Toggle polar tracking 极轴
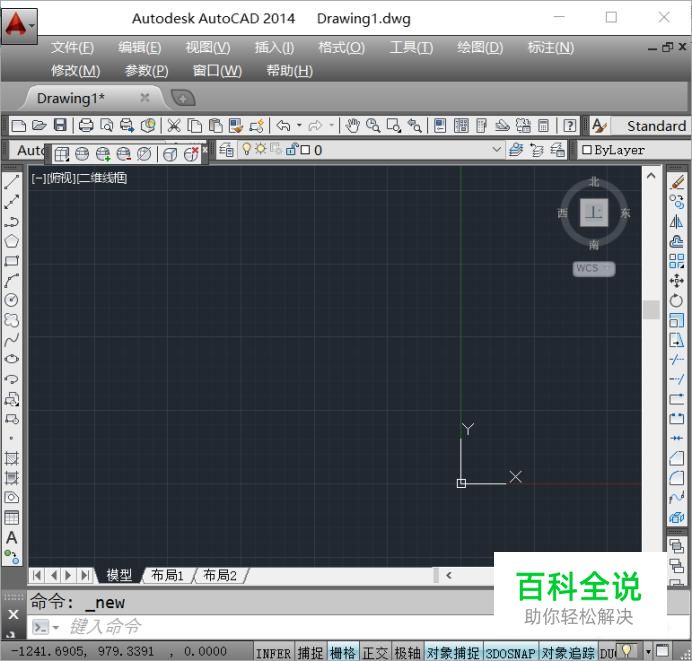The image size is (692, 661). click(x=407, y=653)
